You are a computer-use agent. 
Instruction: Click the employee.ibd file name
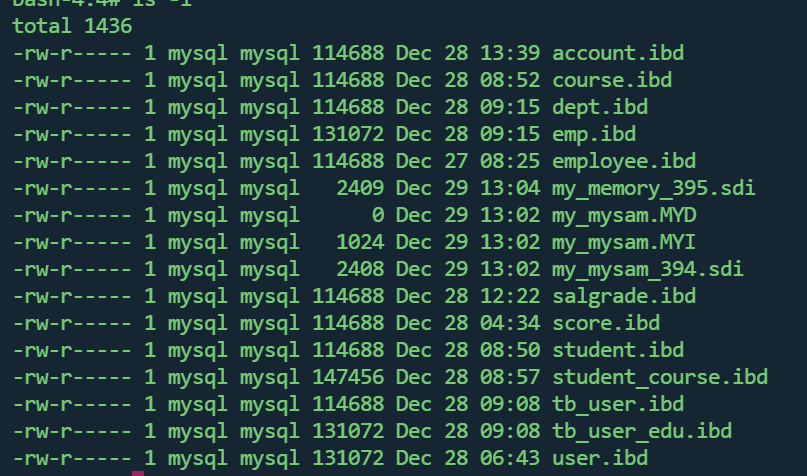[x=624, y=161]
